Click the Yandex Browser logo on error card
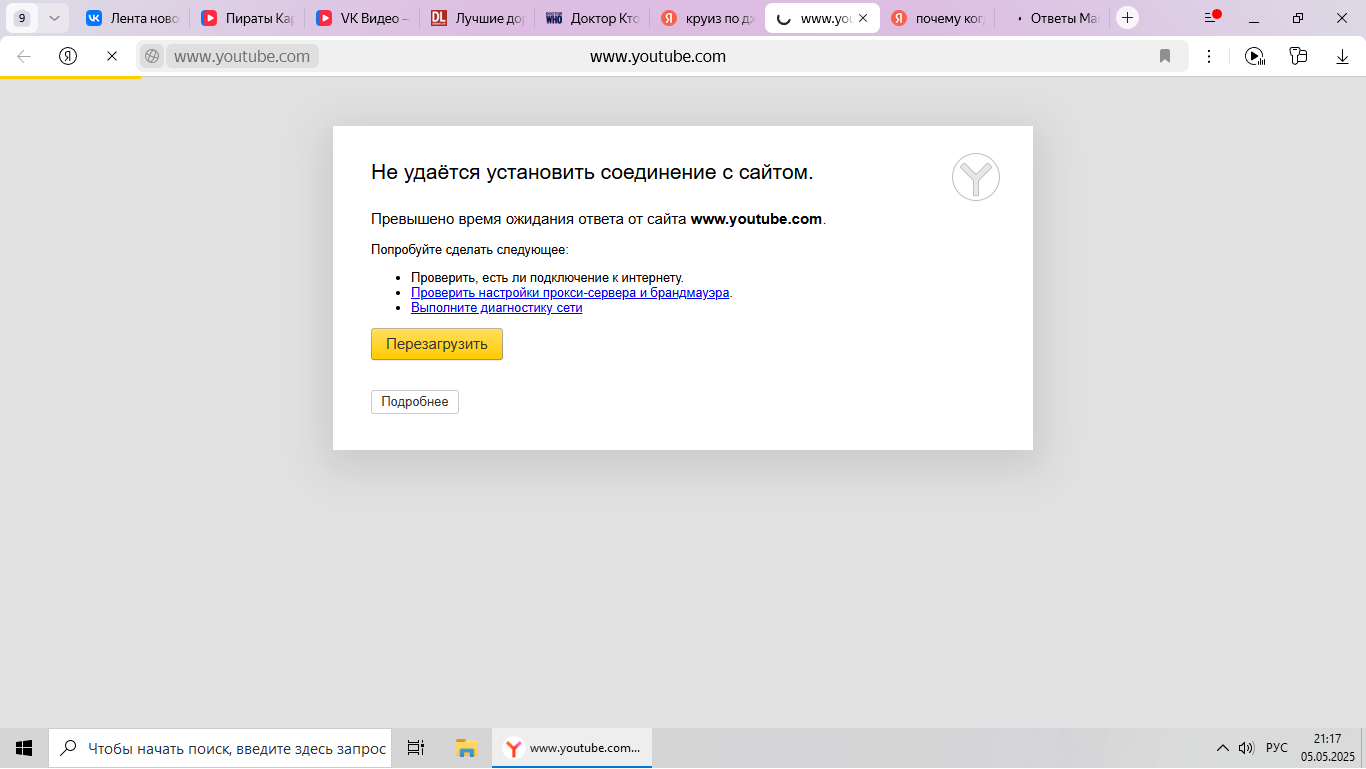Screen dimensions: 1366x769 click(x=976, y=177)
